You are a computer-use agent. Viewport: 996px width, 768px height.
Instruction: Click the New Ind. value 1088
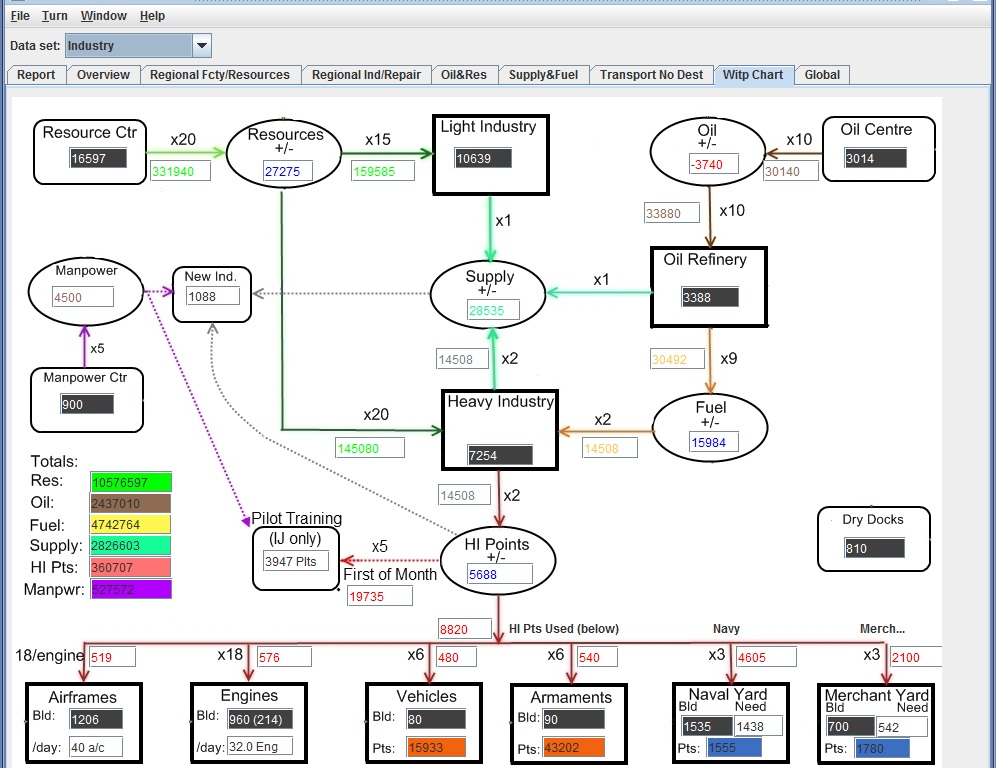point(213,297)
